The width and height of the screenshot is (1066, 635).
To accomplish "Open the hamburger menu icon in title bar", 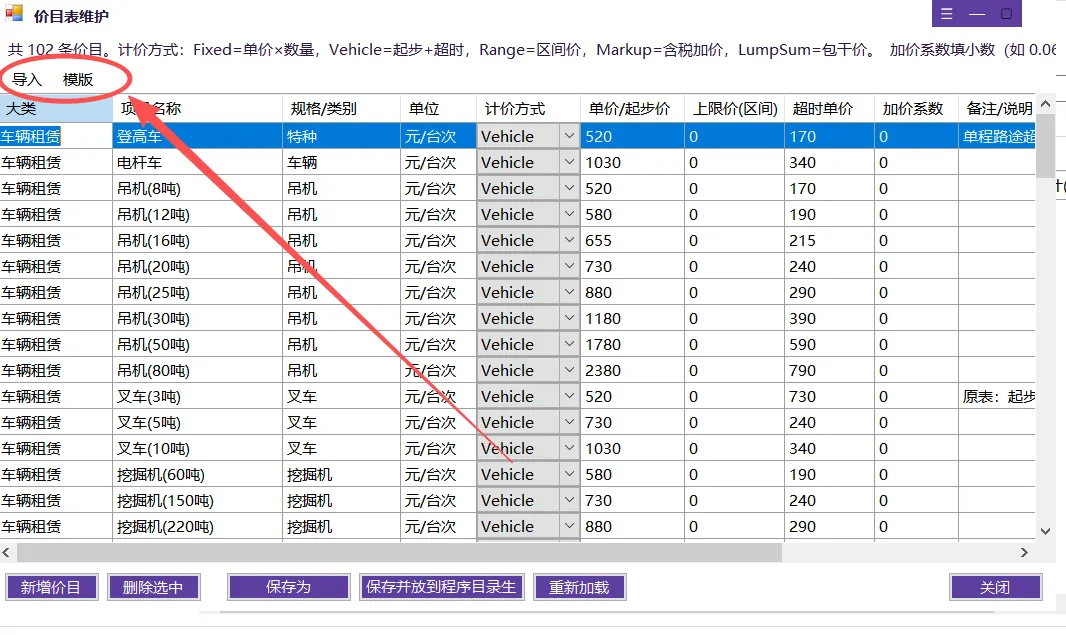I will click(x=946, y=14).
